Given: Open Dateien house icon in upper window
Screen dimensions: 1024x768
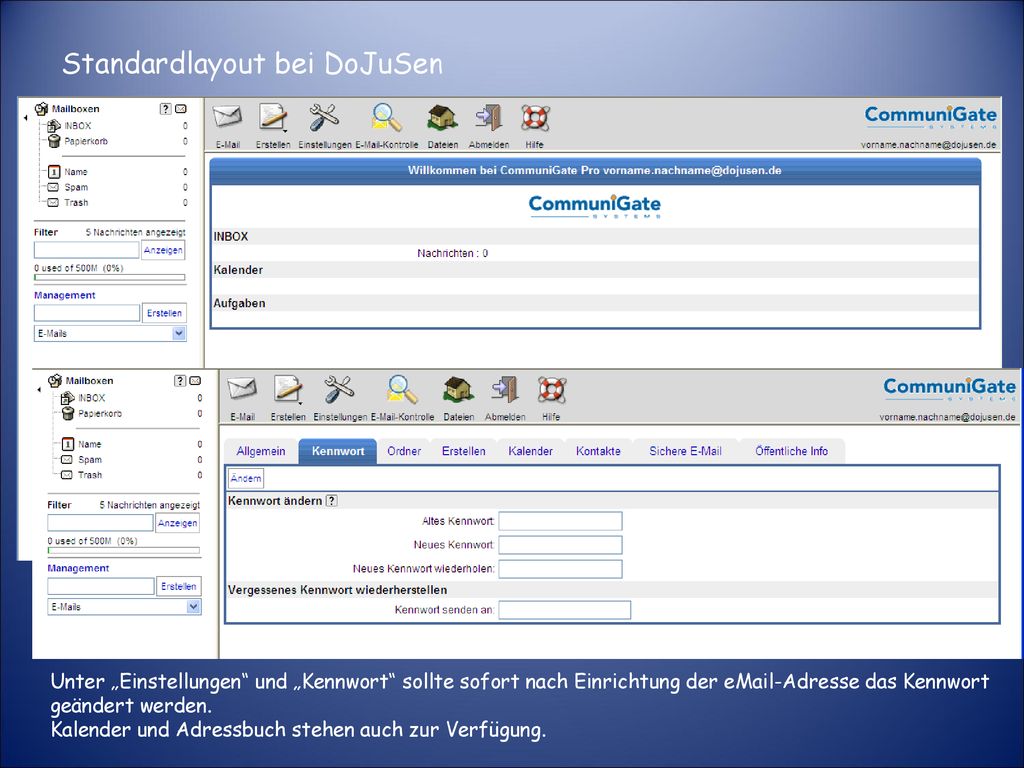Looking at the screenshot, I should pos(442,118).
